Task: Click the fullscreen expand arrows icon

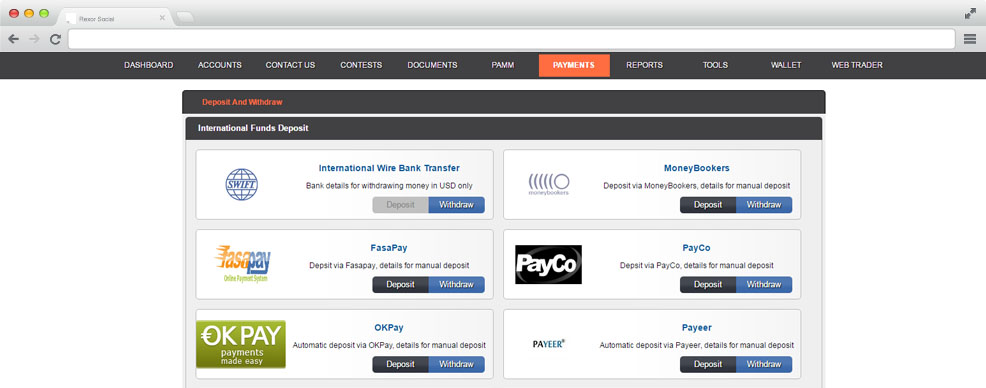Action: pyautogui.click(x=970, y=14)
